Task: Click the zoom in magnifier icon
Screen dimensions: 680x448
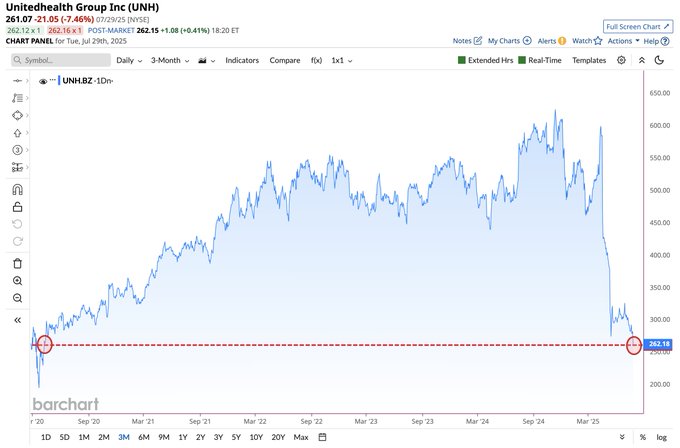Action: click(17, 281)
